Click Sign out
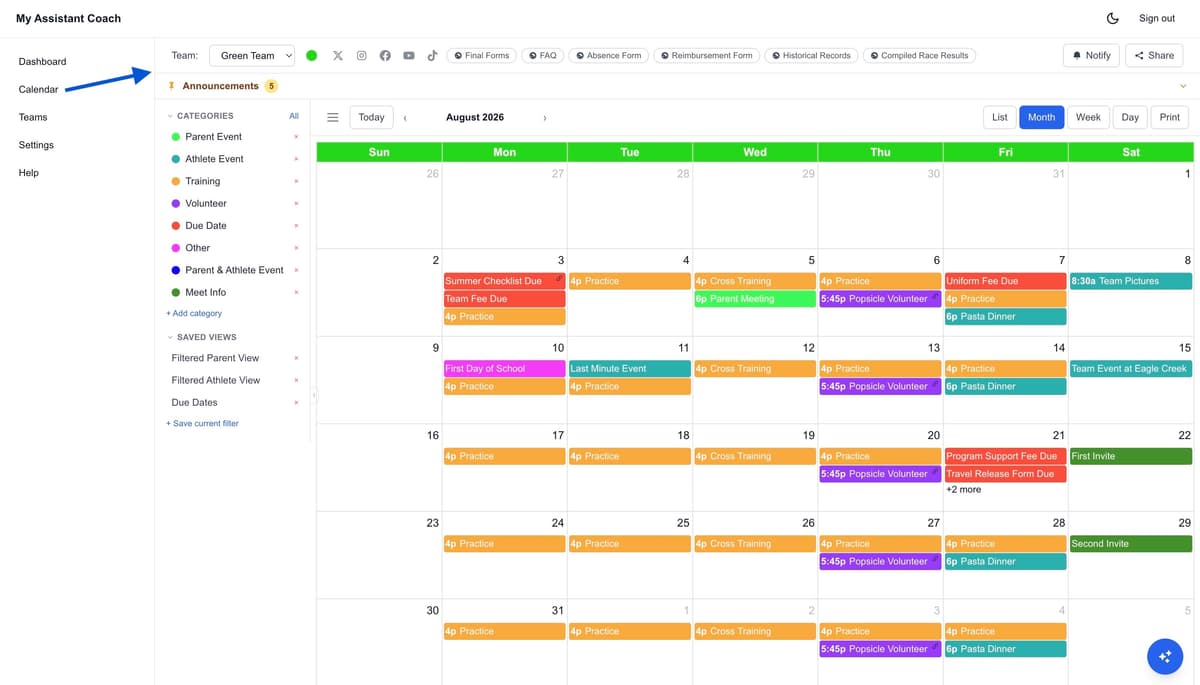The width and height of the screenshot is (1200, 685). coord(1157,18)
